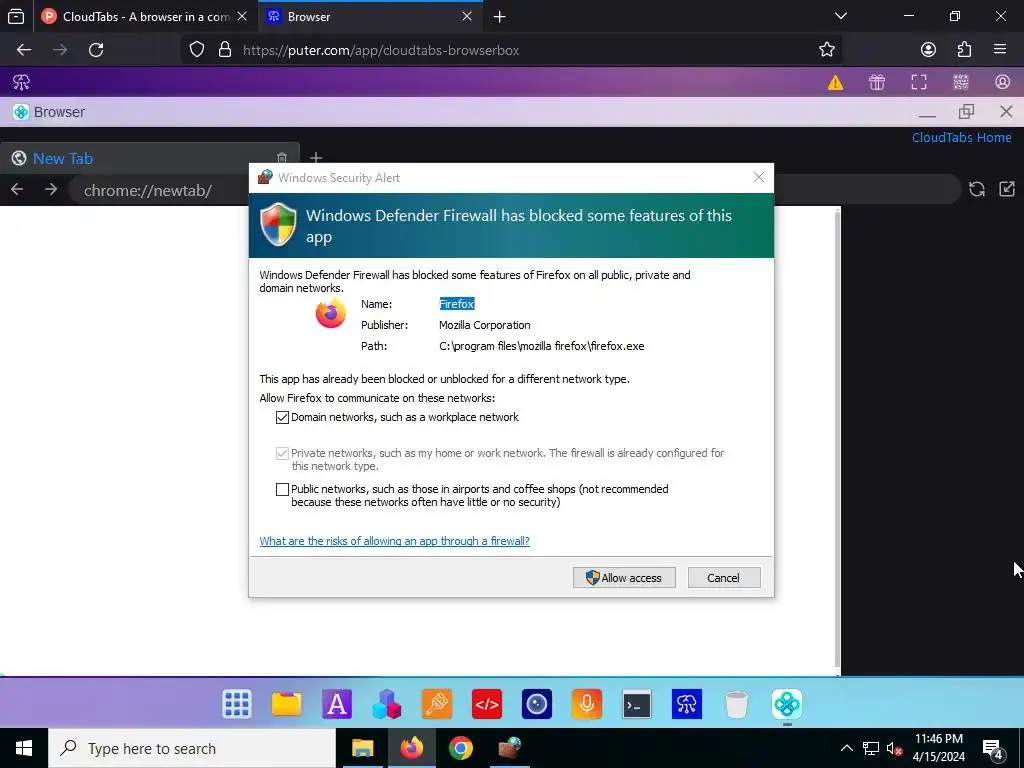This screenshot has height=768, width=1024.
Task: Click the firefox.exe path text
Action: click(x=541, y=346)
